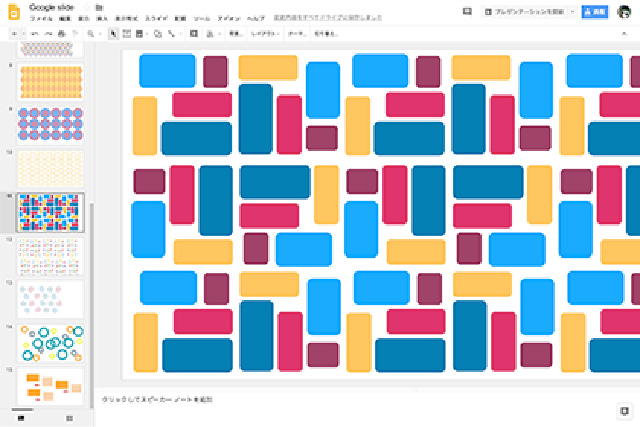The image size is (640, 427).
Task: Click the input tools toolbar icon
Action: [210, 34]
